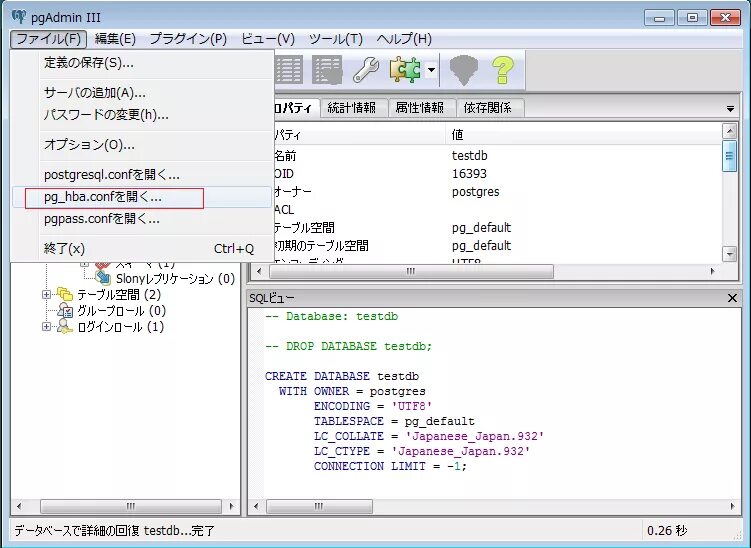Viewport: 751px width, 548px height.
Task: Click the CONNECTION LIMIT = -1 line
Action: 390,466
